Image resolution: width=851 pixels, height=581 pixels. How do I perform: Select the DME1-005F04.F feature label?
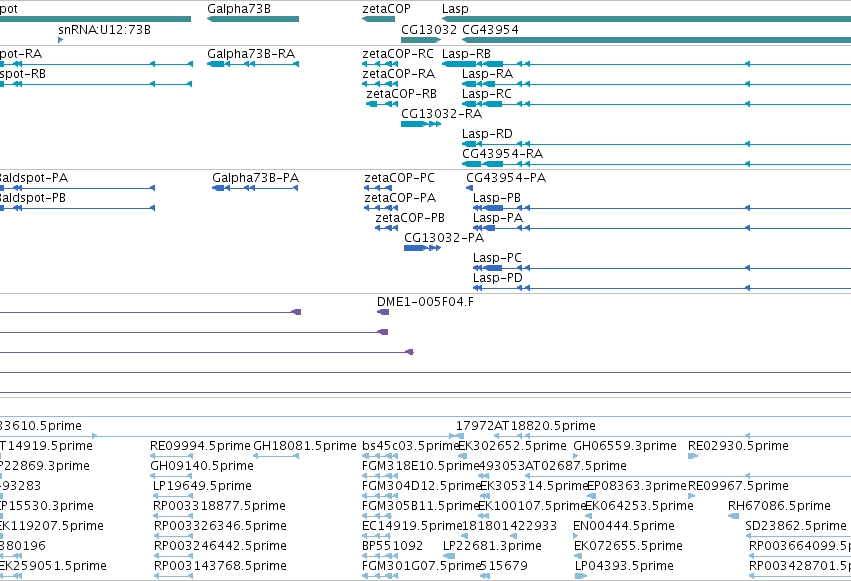click(425, 302)
